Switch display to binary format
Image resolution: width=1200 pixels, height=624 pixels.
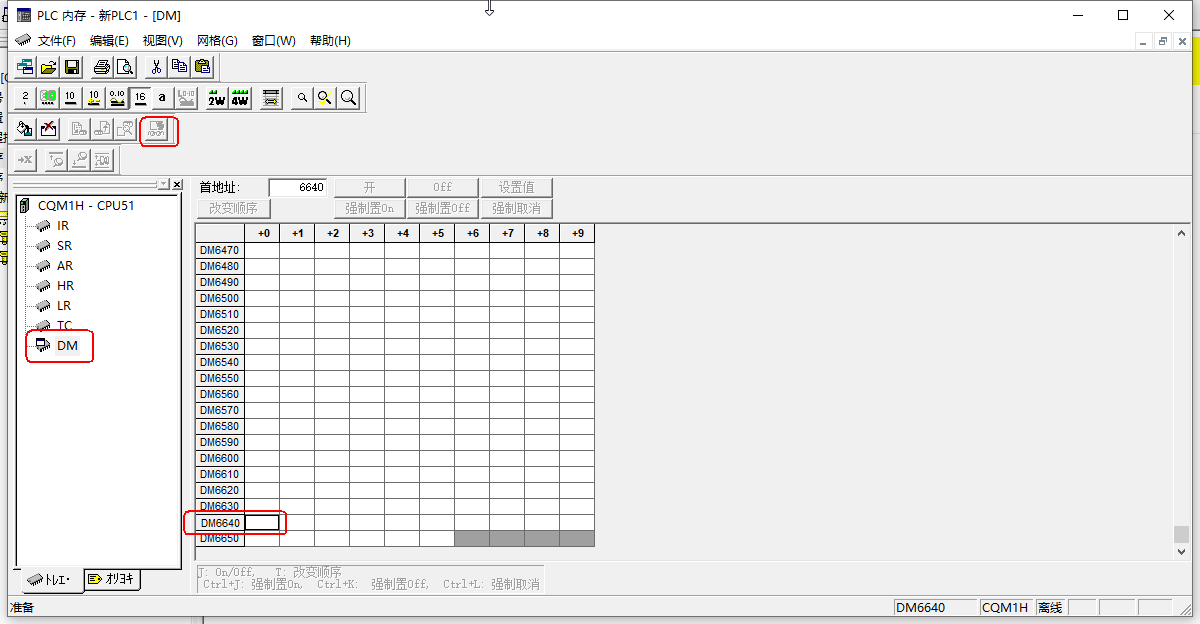pos(25,98)
